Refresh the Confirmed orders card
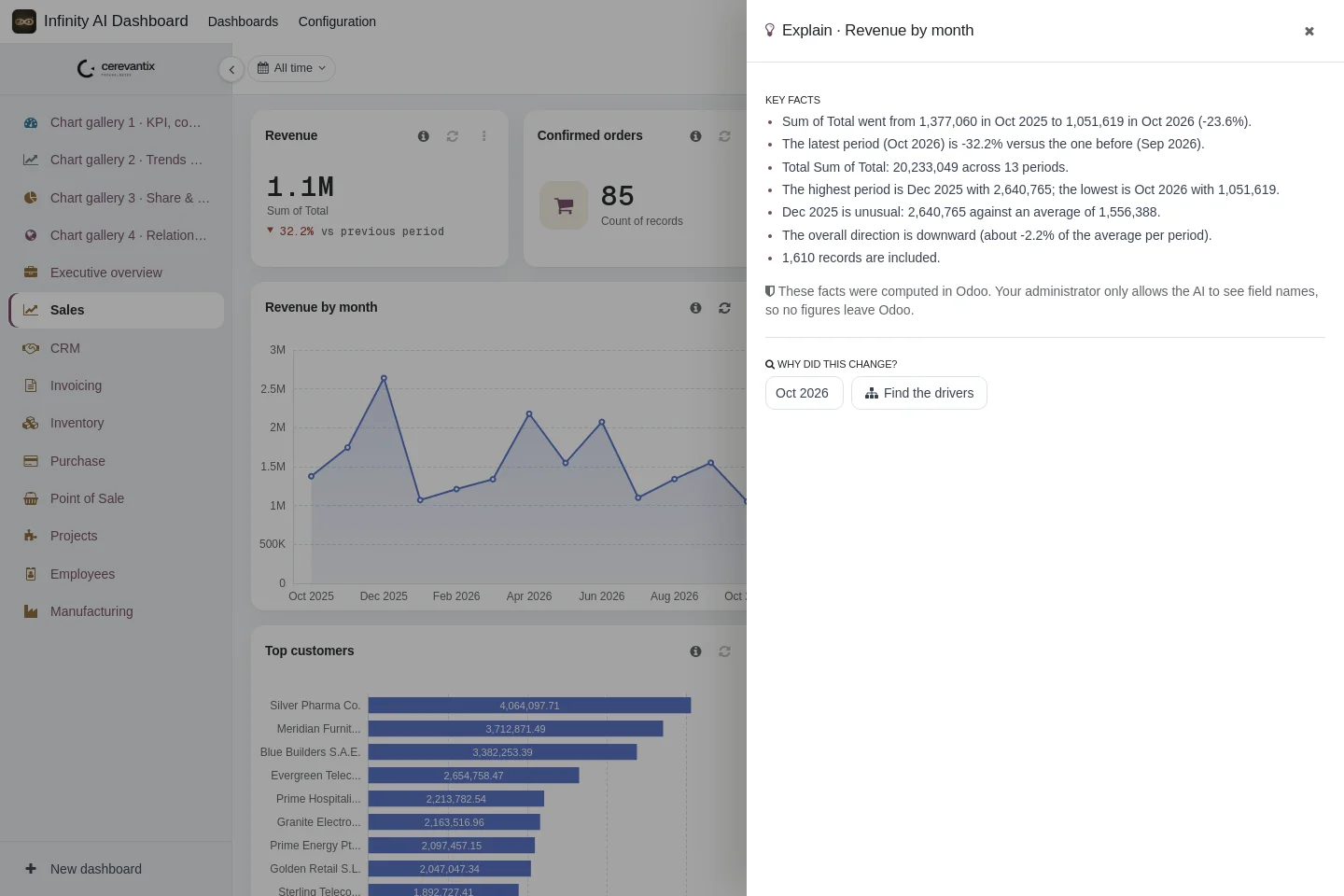The width and height of the screenshot is (1344, 896). 724,136
